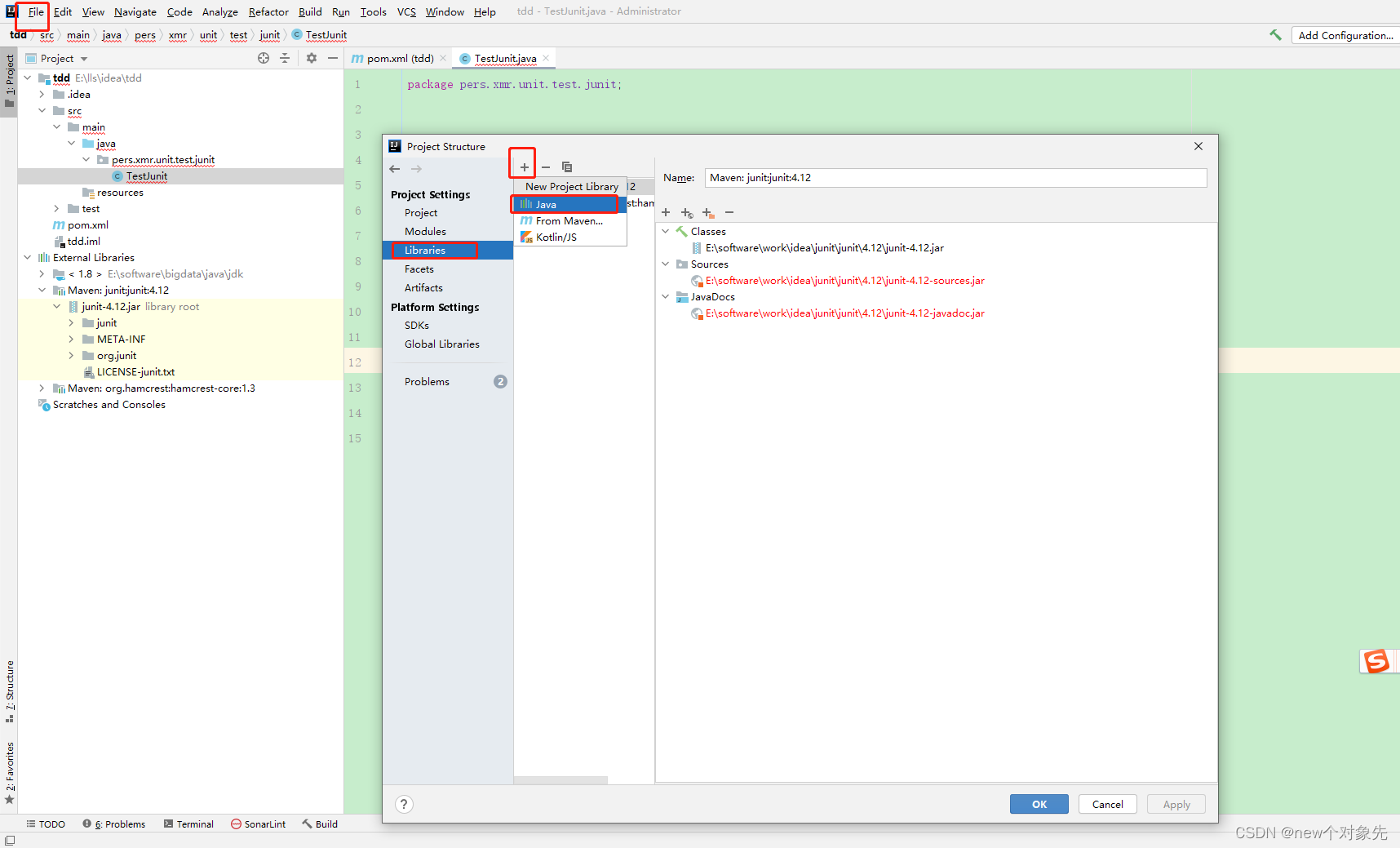The image size is (1400, 848).
Task: Expand the META-INF folder in junit jar
Action: click(71, 340)
